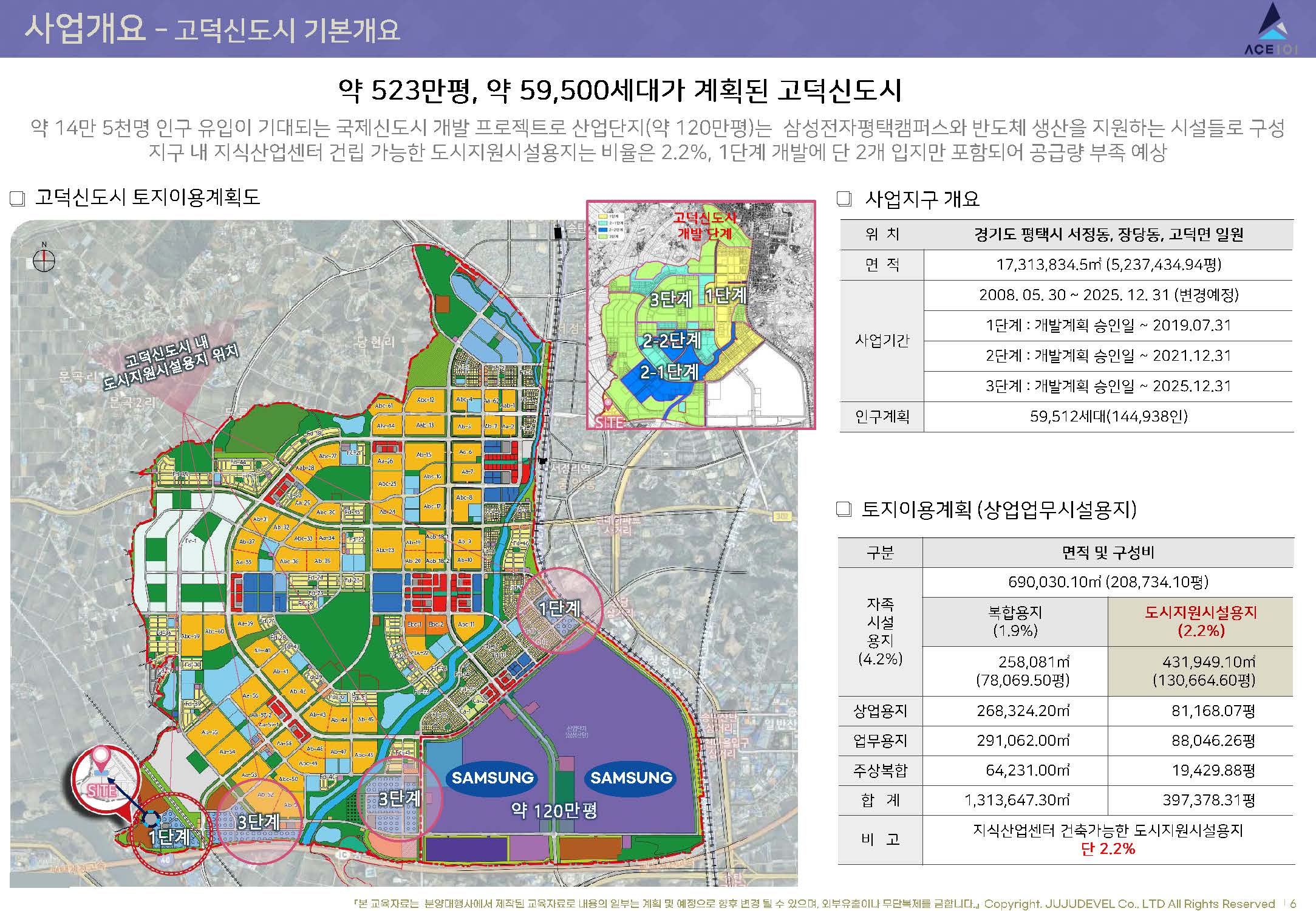The width and height of the screenshot is (1316, 911).
Task: Check the box beside 토지이용계획 heading
Action: (844, 509)
